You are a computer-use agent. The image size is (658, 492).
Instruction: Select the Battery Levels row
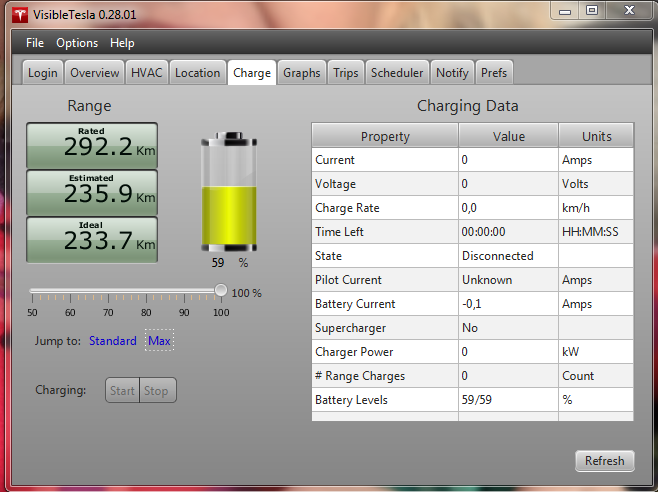(473, 399)
